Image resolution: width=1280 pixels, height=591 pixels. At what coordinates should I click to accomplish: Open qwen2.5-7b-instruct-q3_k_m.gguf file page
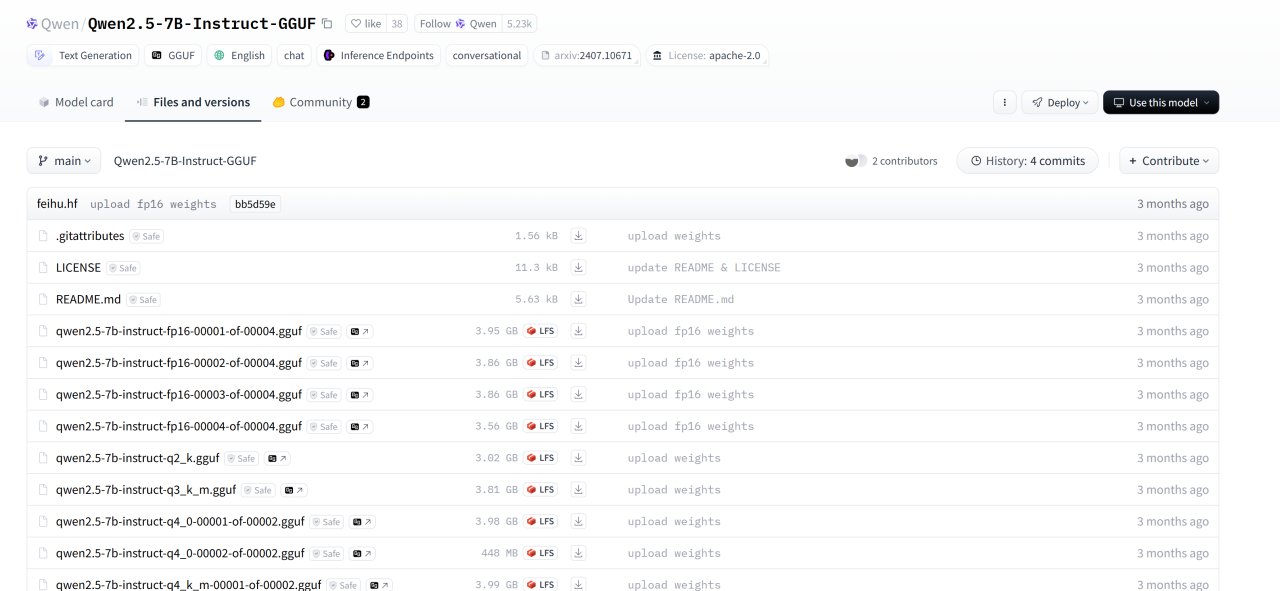[x=146, y=490]
